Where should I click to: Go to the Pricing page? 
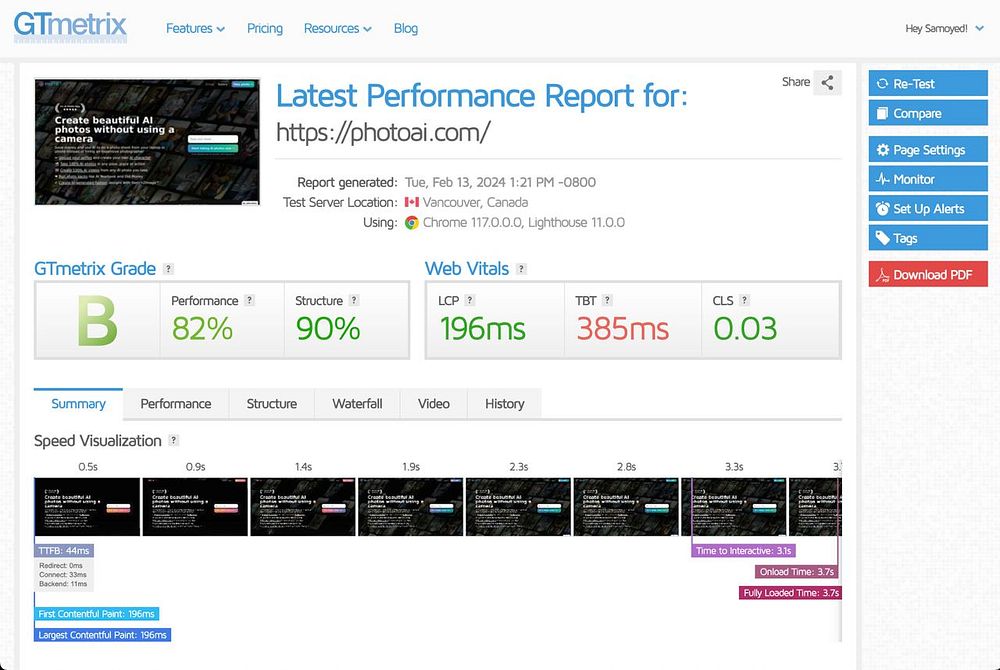tap(265, 29)
